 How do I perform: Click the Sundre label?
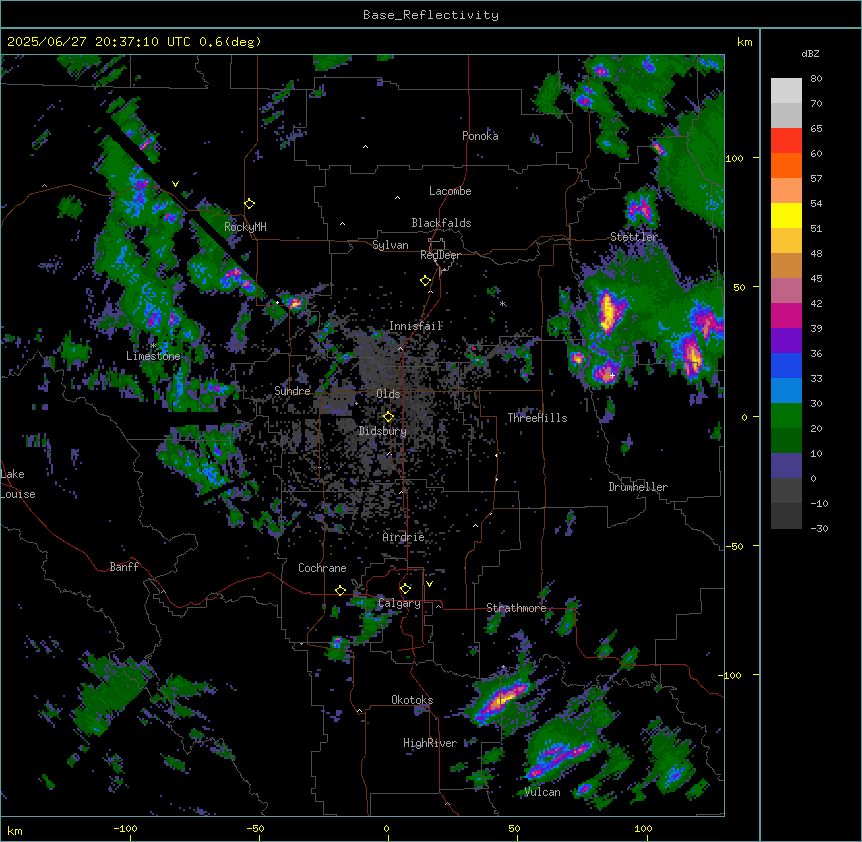coord(292,391)
